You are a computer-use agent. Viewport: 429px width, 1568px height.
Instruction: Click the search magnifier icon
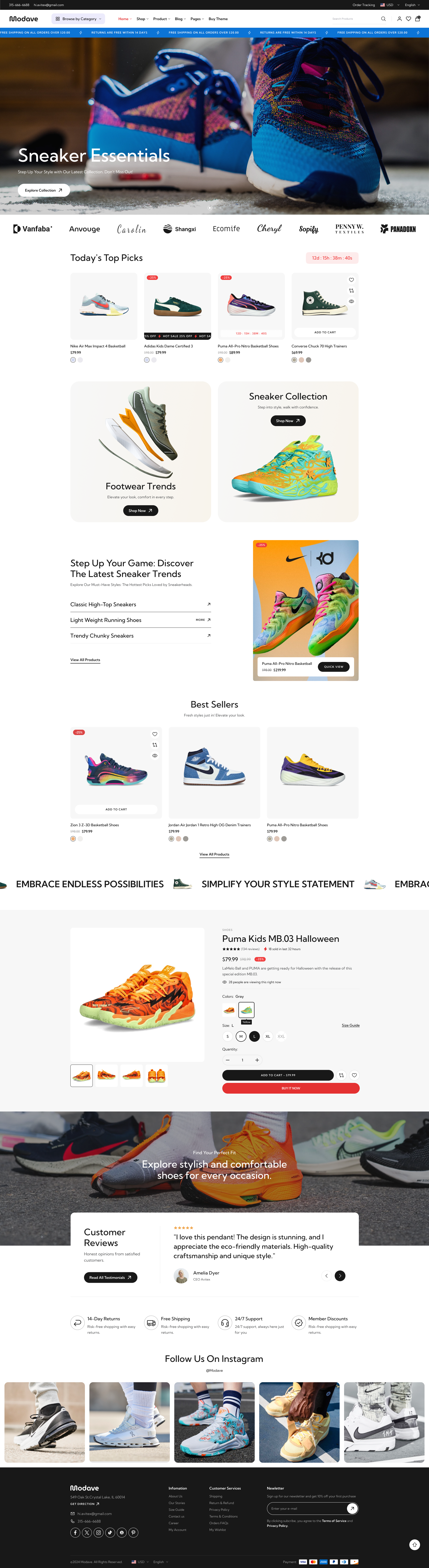coord(383,19)
